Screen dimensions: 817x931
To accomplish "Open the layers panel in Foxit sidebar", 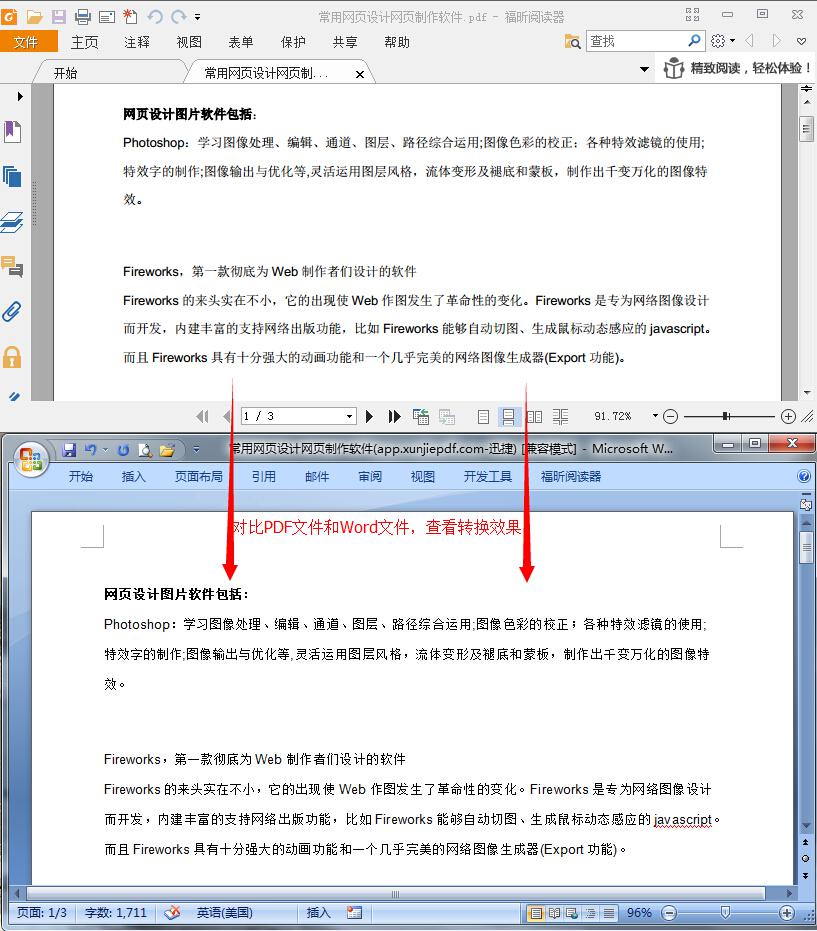I will coord(12,221).
